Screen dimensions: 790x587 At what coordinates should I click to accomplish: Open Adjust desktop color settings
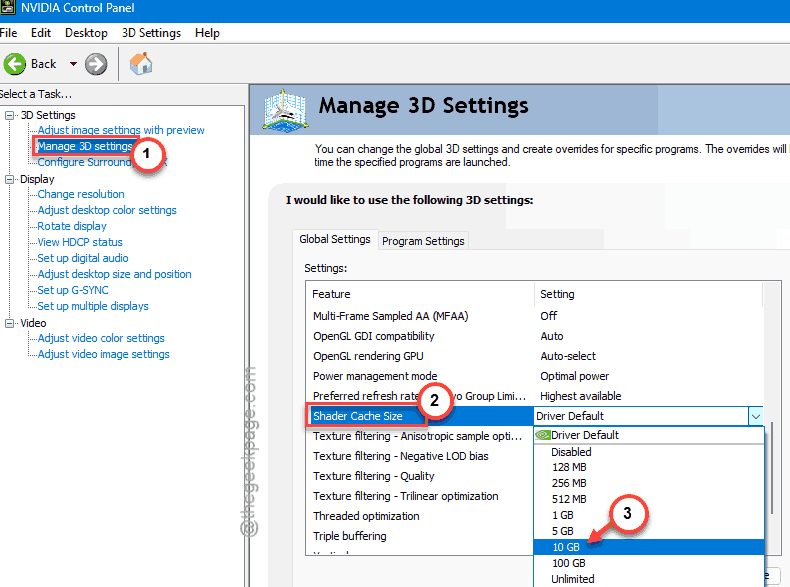click(x=107, y=210)
